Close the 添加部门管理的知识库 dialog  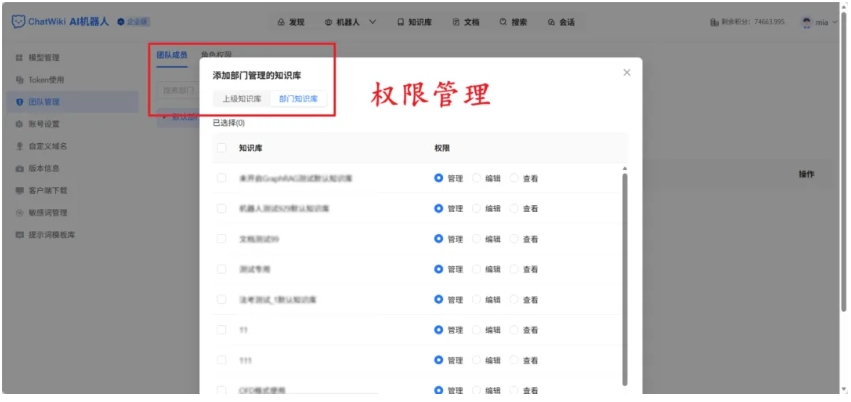tap(627, 72)
